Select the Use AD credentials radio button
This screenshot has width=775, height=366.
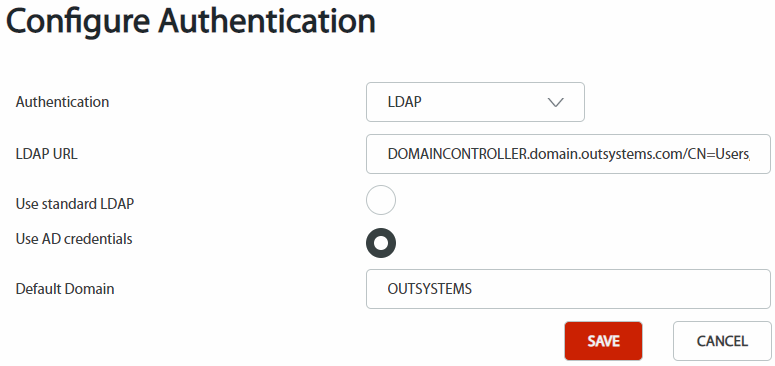(381, 243)
